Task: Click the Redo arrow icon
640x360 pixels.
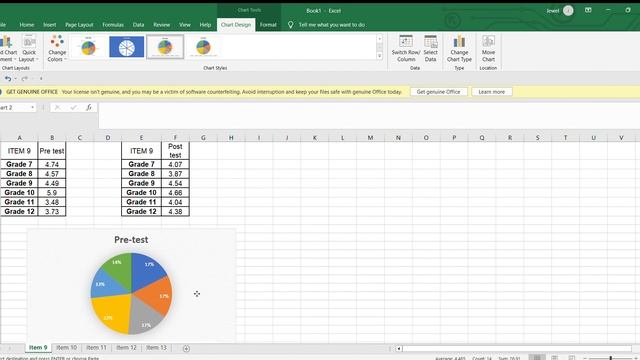Action: (24, 78)
